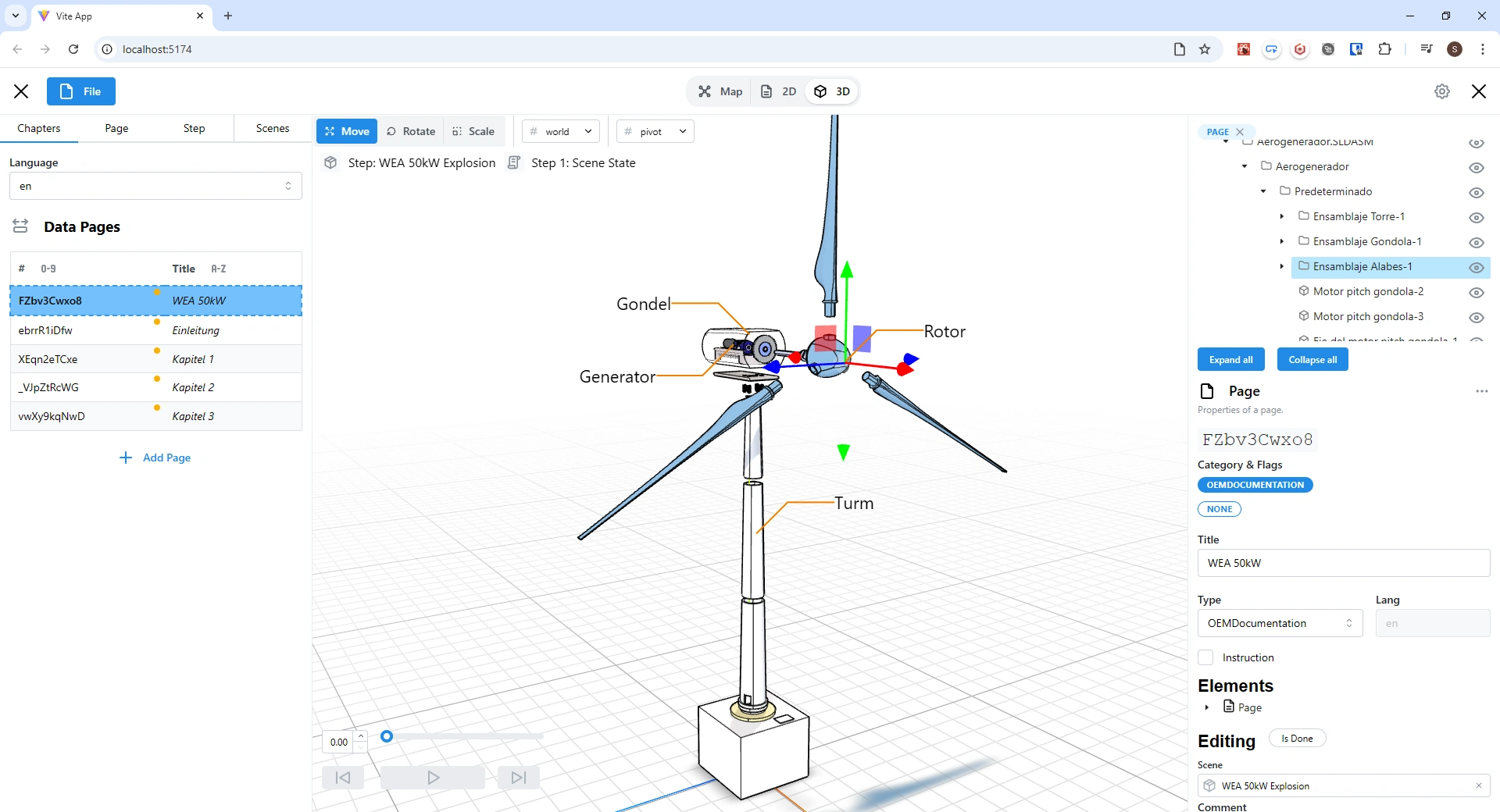Open the settings gear

[1442, 91]
